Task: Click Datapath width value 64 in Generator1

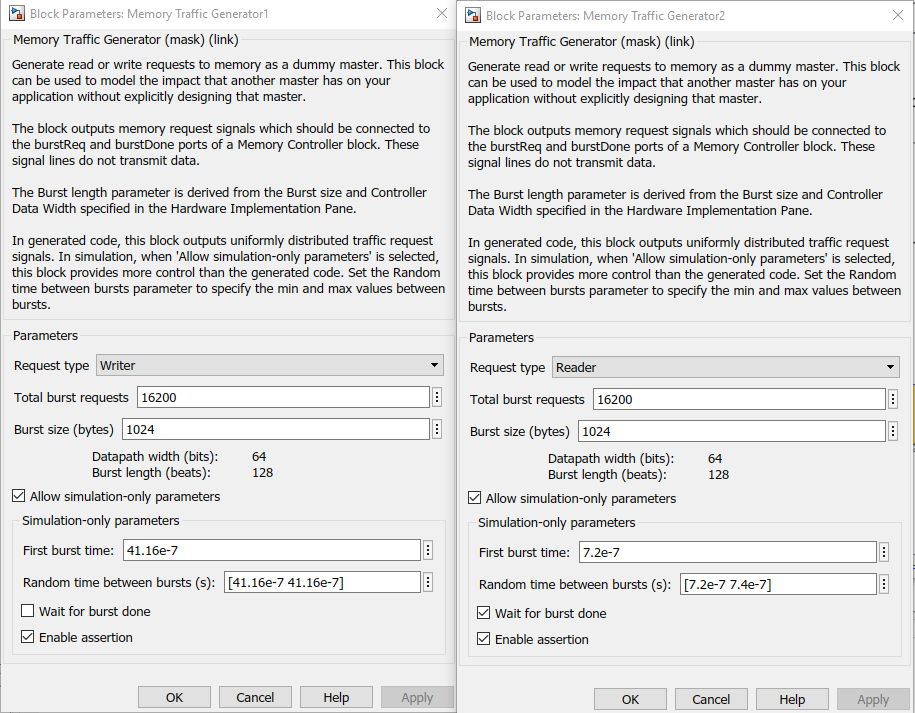Action: point(259,456)
